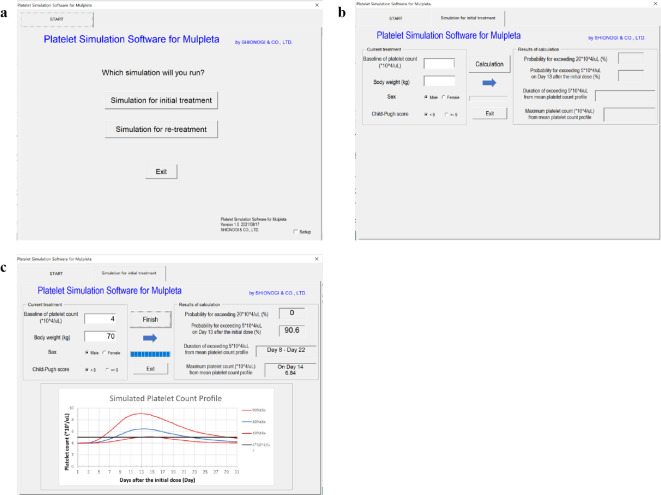Select Female sex option in panel b

[445, 97]
